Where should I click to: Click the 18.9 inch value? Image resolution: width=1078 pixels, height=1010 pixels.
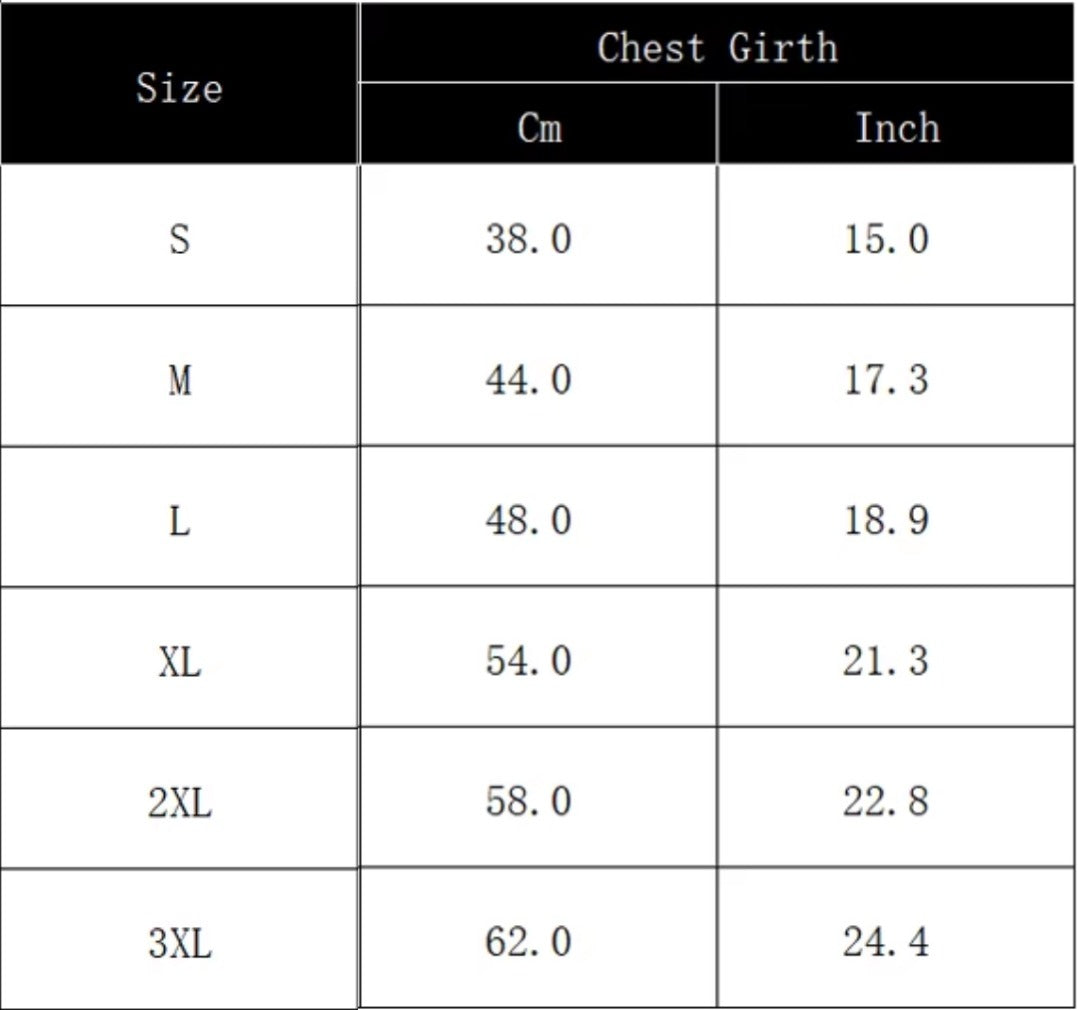[886, 520]
